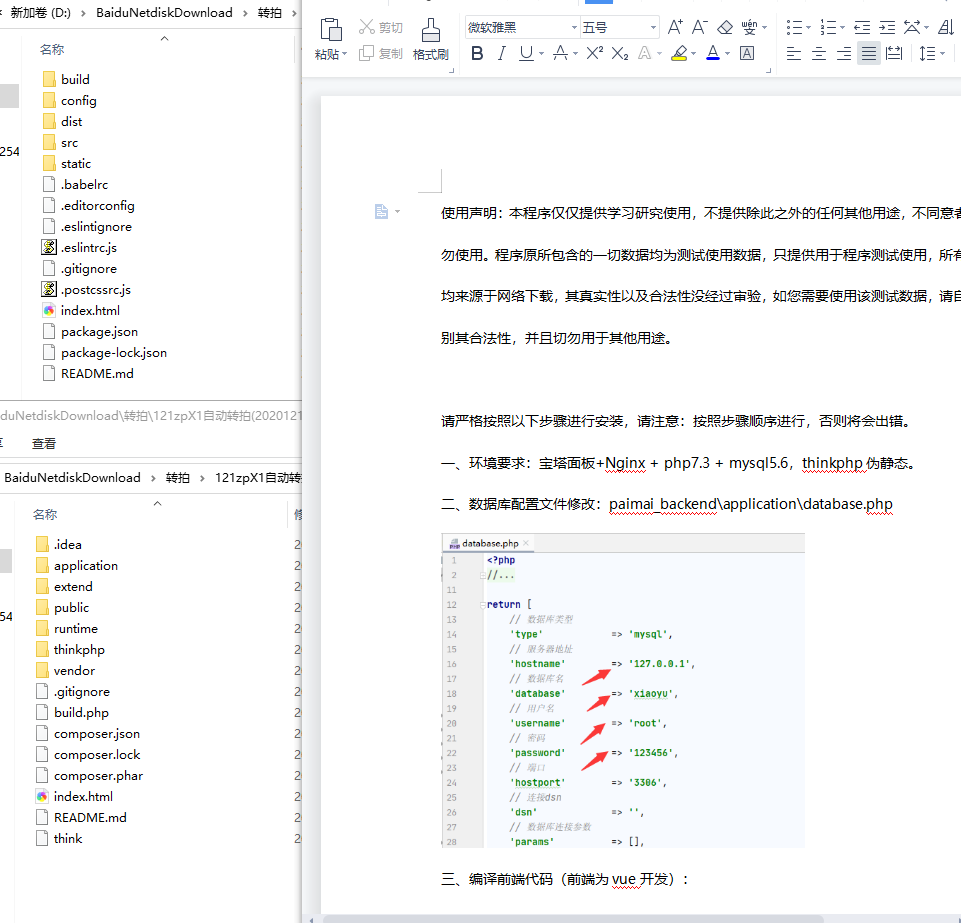Screen dimensions: 961x923
Task: Click the clear formatting eraser icon
Action: tap(725, 27)
